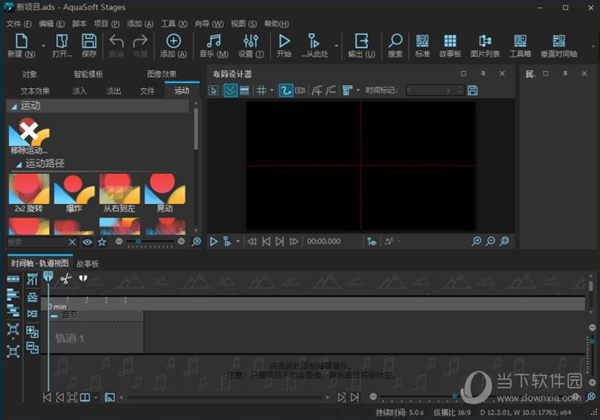Click the 新建 (New) toolbar icon
Image resolution: width=600 pixels, height=420 pixels.
click(x=21, y=41)
